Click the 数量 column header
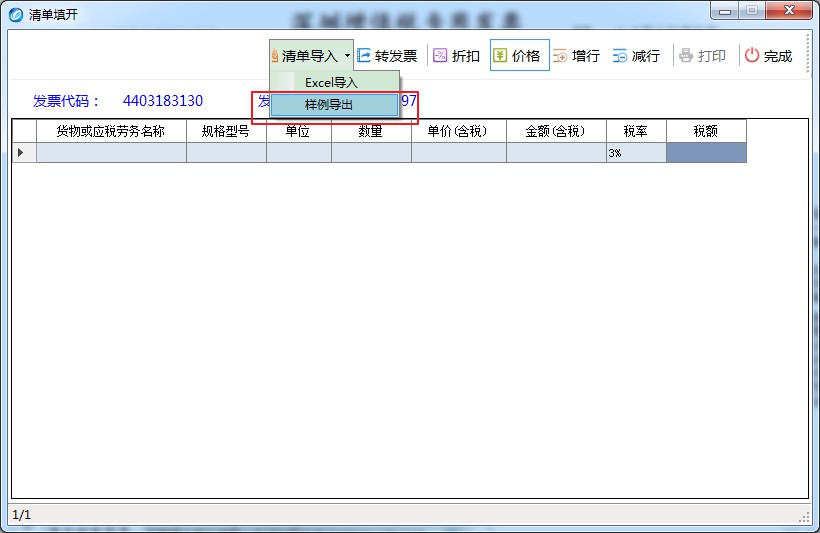The image size is (820, 533). (x=371, y=131)
